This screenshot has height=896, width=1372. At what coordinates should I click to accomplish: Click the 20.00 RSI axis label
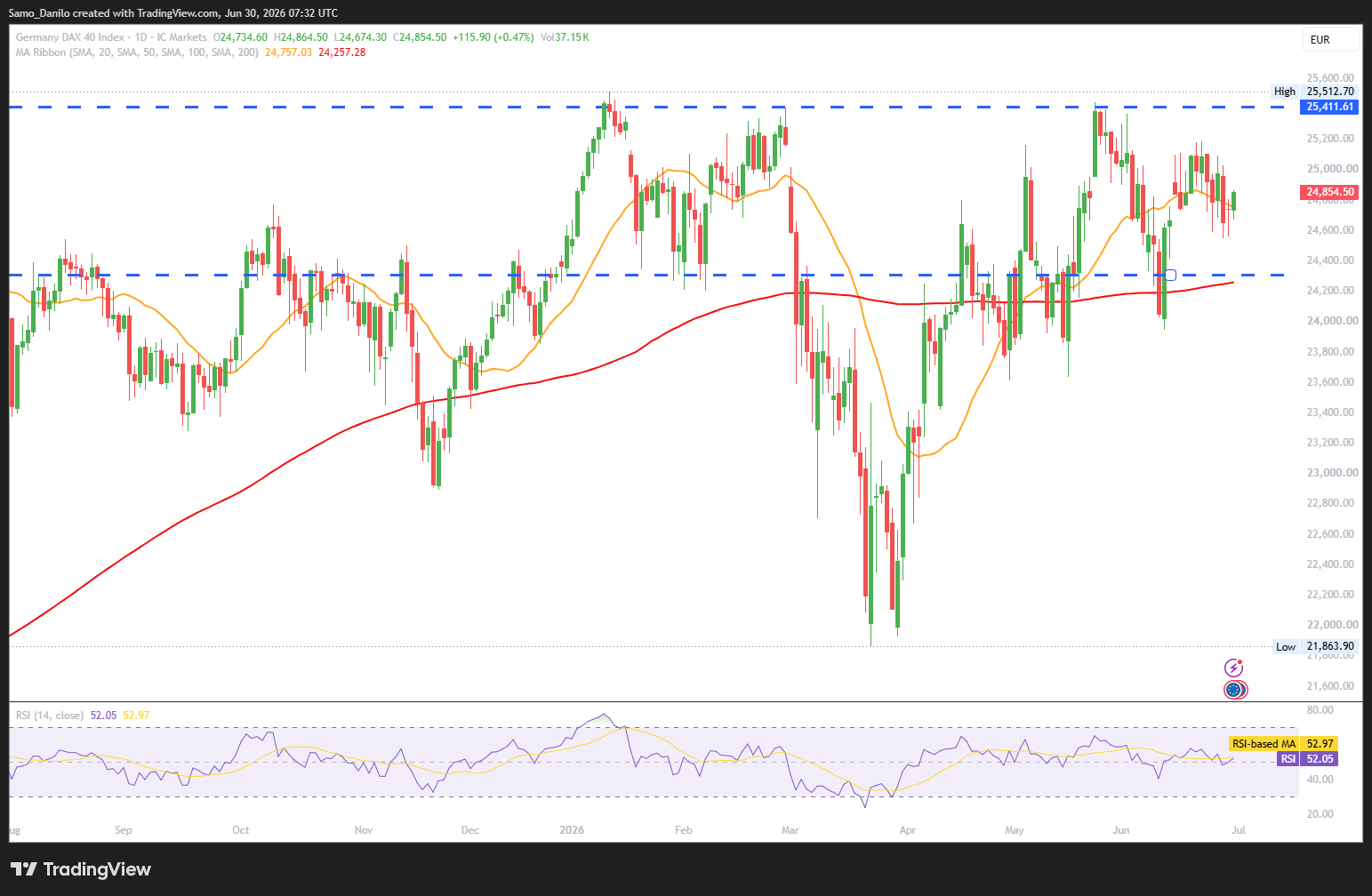pyautogui.click(x=1320, y=814)
